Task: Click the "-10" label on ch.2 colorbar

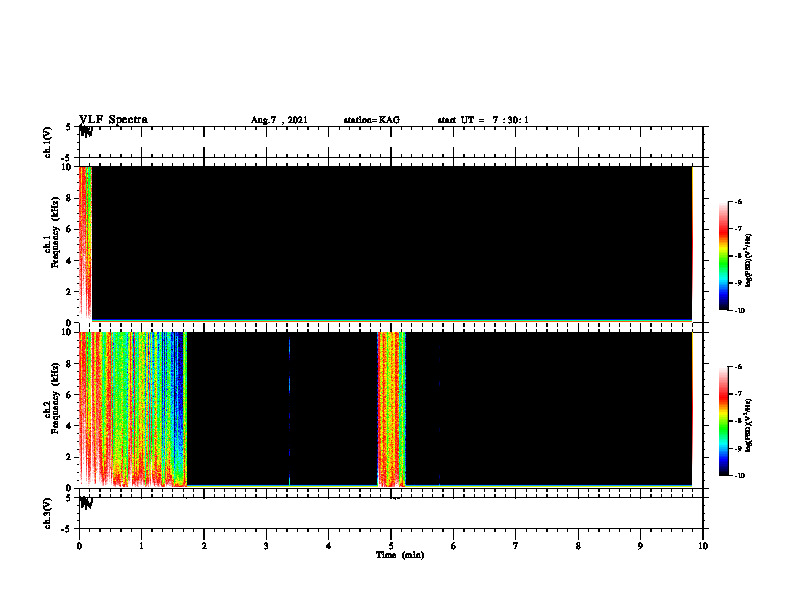Action: pos(740,476)
